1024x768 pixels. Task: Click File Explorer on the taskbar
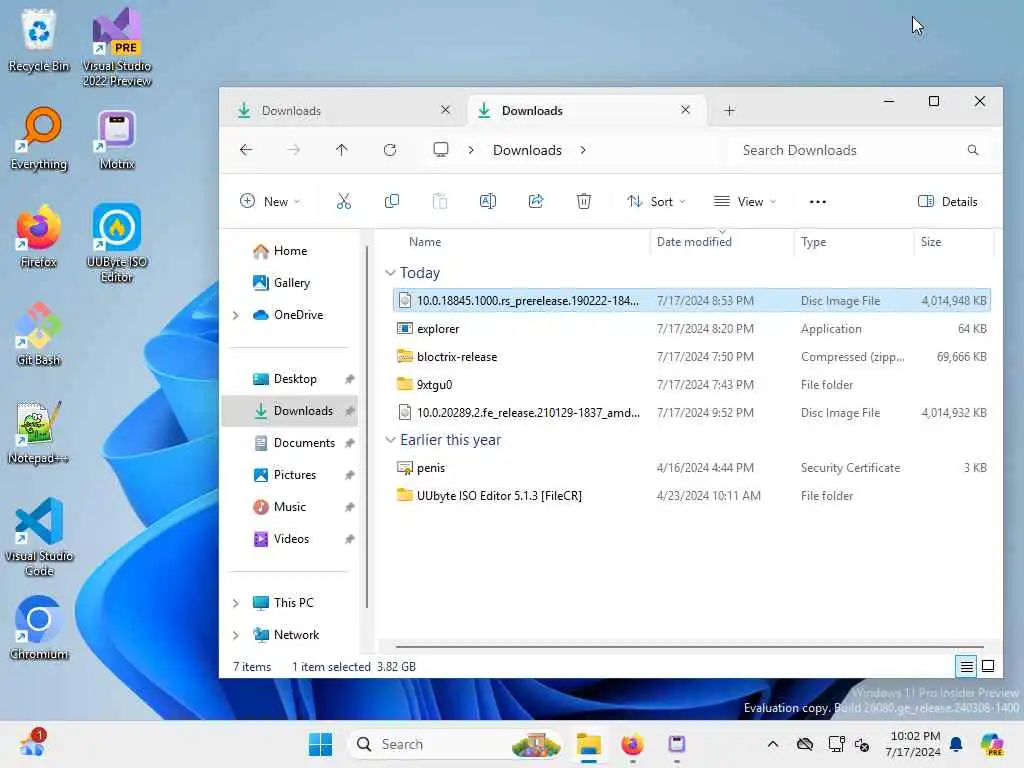[588, 744]
